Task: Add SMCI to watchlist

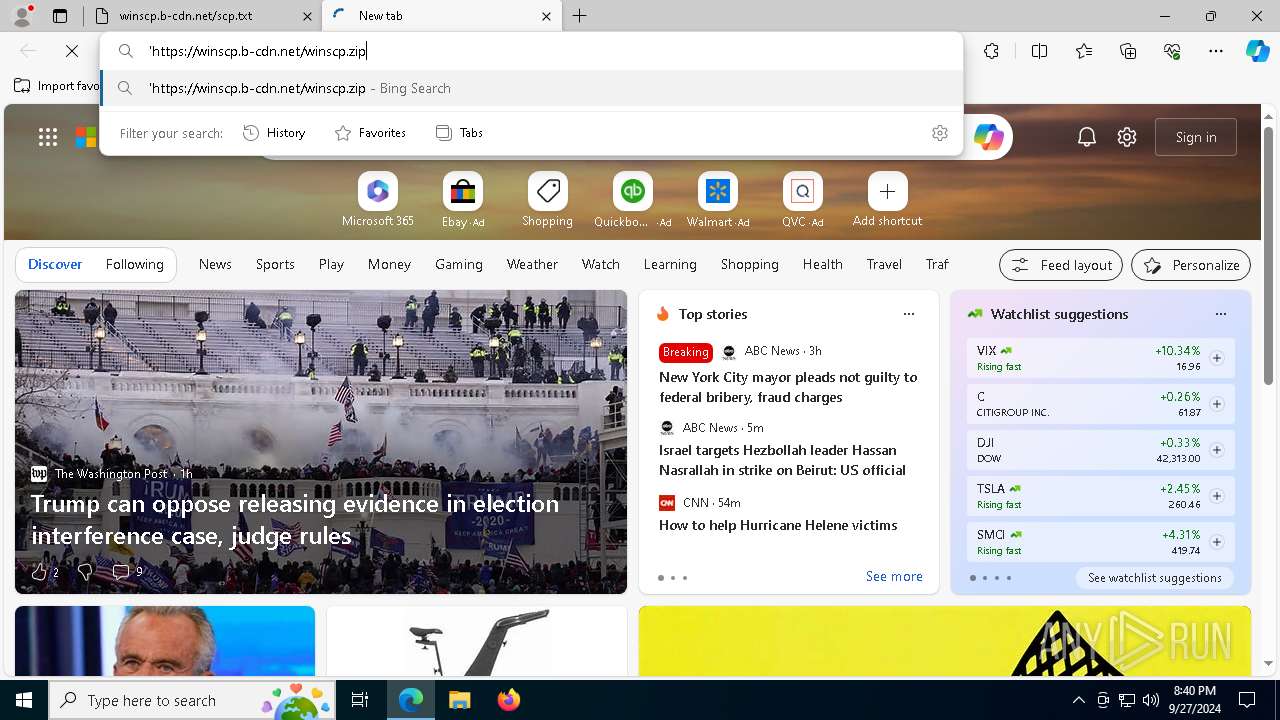Action: pos(1216,542)
